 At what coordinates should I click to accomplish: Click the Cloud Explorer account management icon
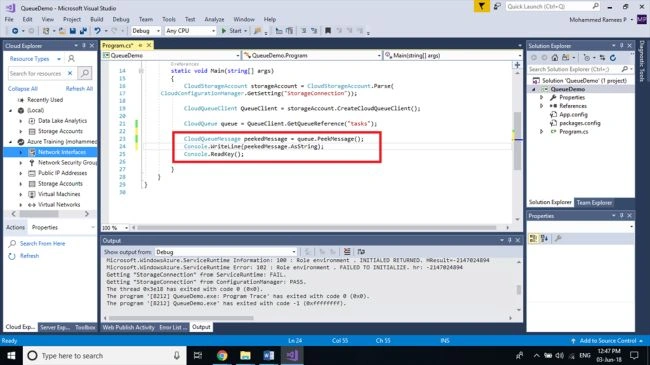[71, 58]
